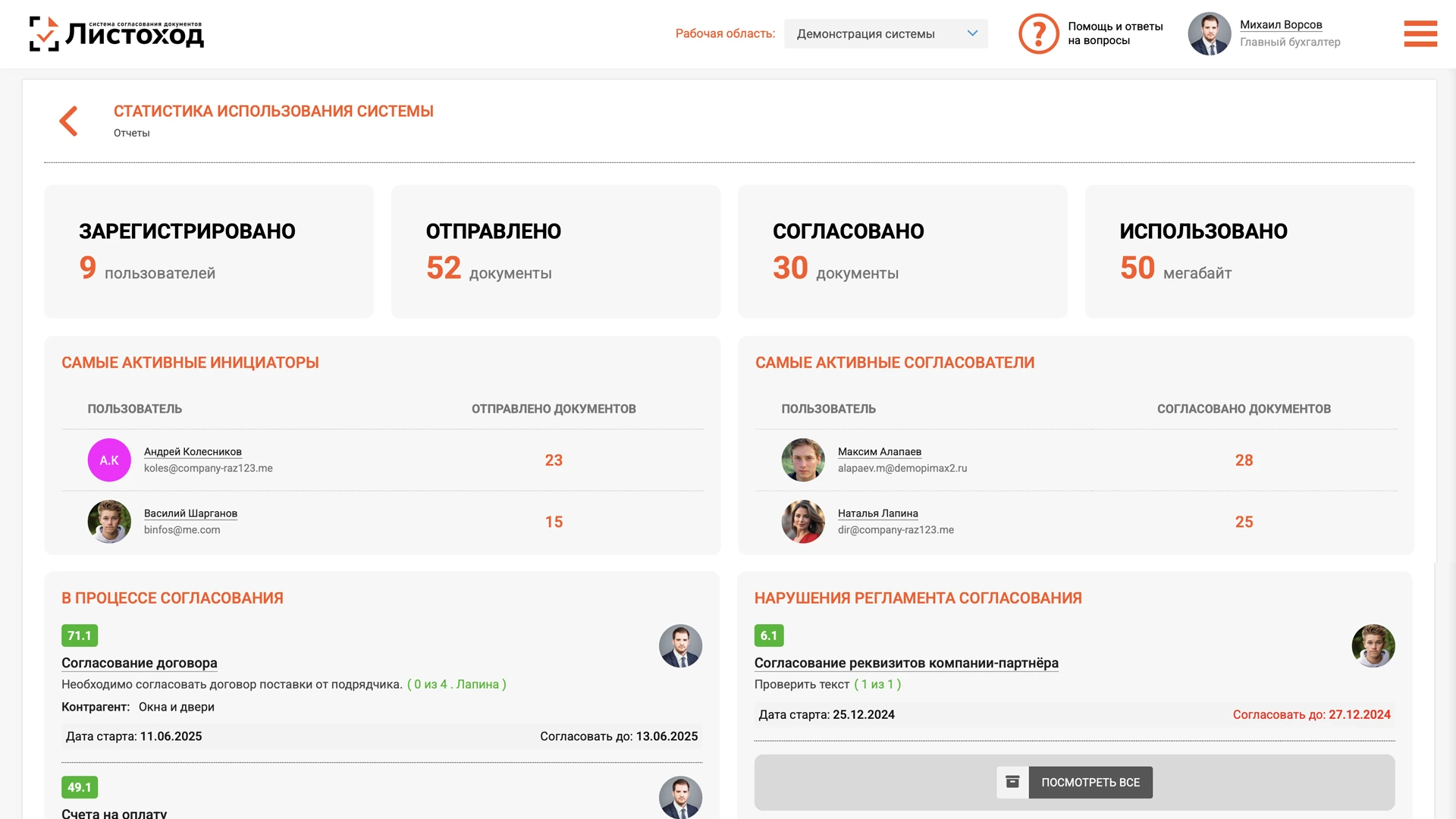This screenshot has width=1456, height=819.
Task: Click Андрей Колесников name link
Action: click(193, 452)
